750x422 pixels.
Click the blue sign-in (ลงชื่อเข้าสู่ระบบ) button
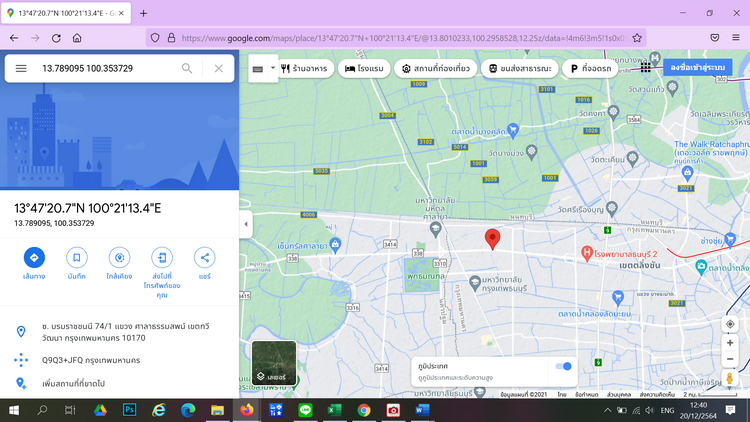pos(697,67)
